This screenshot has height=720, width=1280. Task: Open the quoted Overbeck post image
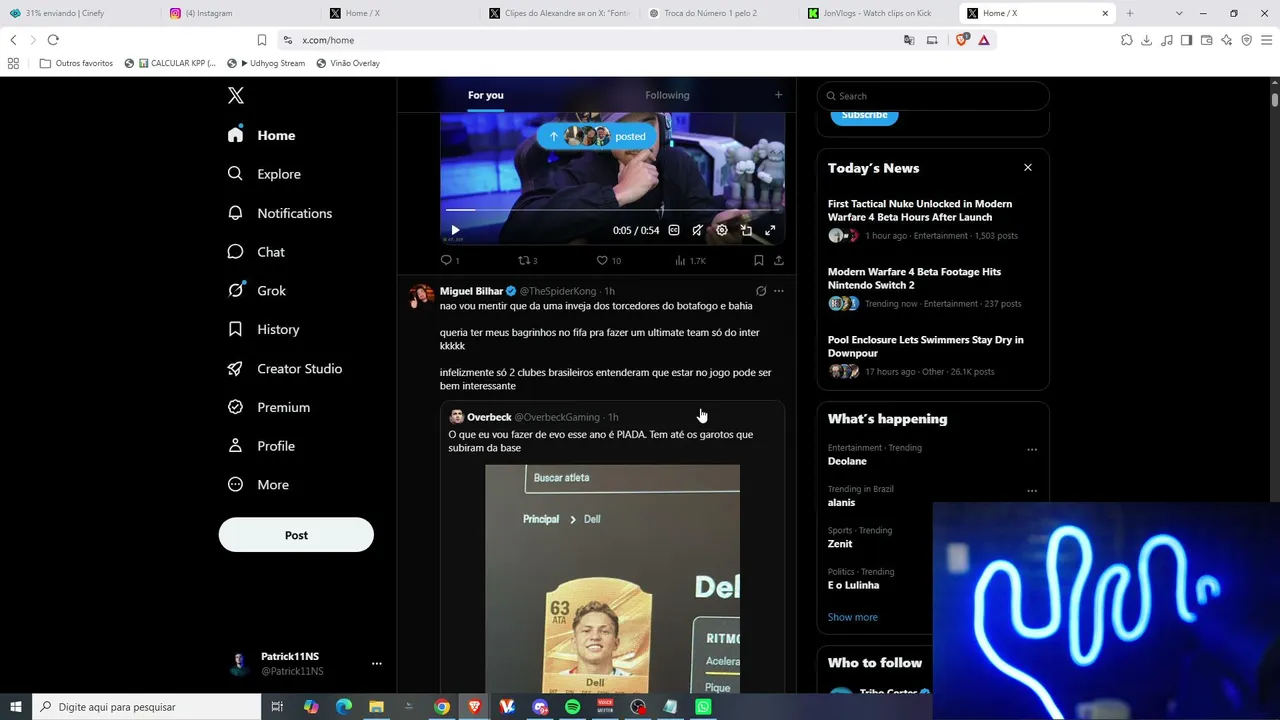pos(613,579)
